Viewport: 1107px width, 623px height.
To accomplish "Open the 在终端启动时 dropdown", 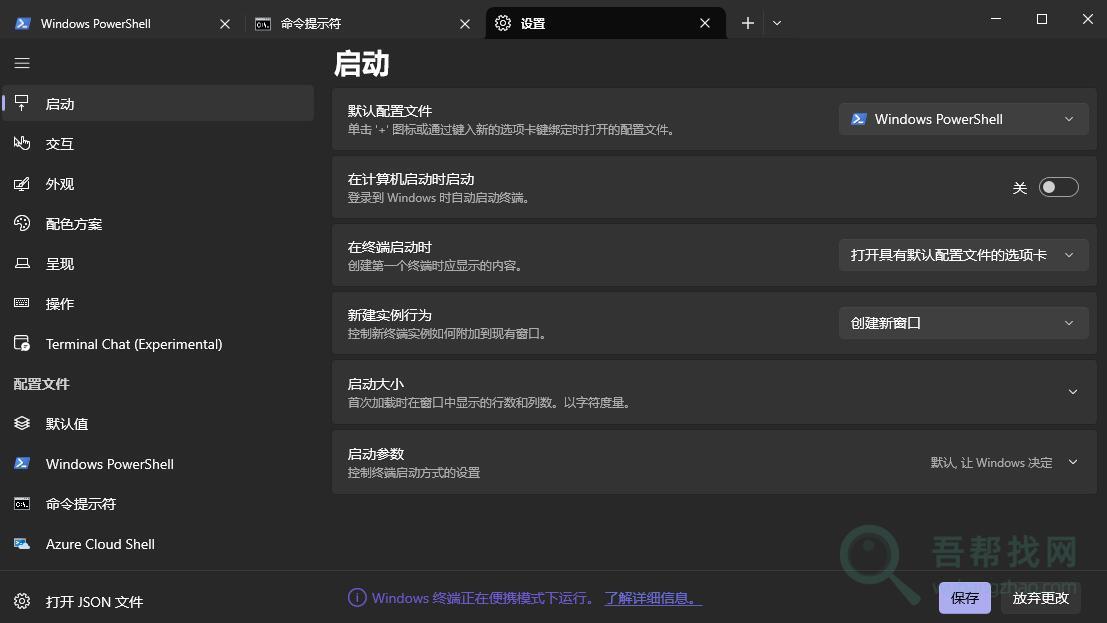I will pyautogui.click(x=963, y=255).
